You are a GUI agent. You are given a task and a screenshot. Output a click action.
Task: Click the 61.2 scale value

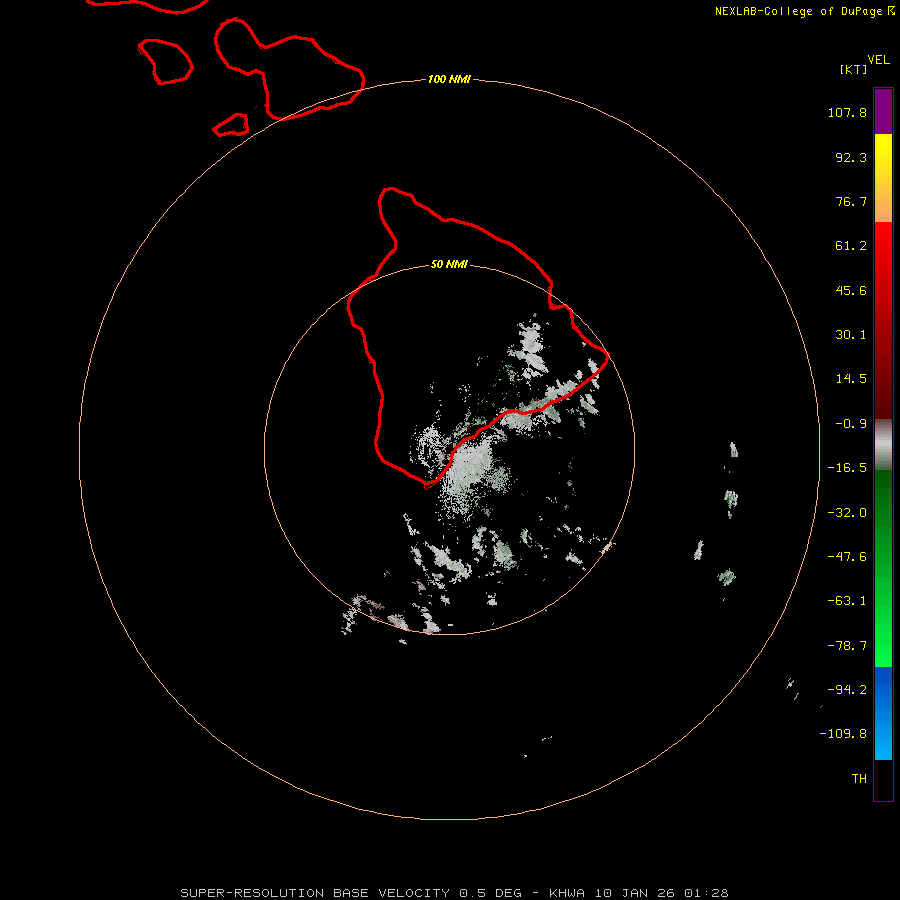coord(851,246)
